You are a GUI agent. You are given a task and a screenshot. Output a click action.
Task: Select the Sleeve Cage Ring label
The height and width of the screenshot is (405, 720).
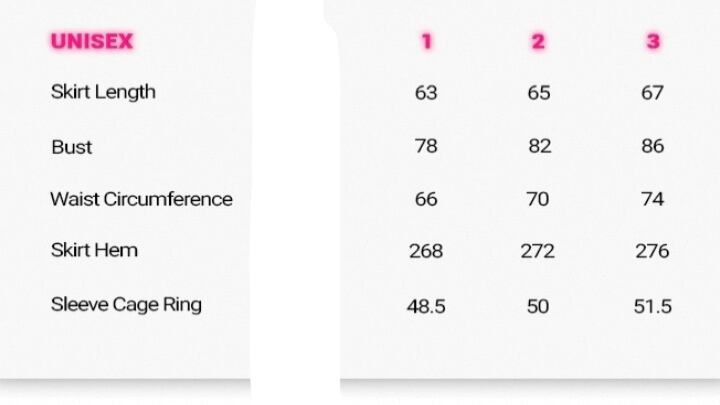(126, 304)
